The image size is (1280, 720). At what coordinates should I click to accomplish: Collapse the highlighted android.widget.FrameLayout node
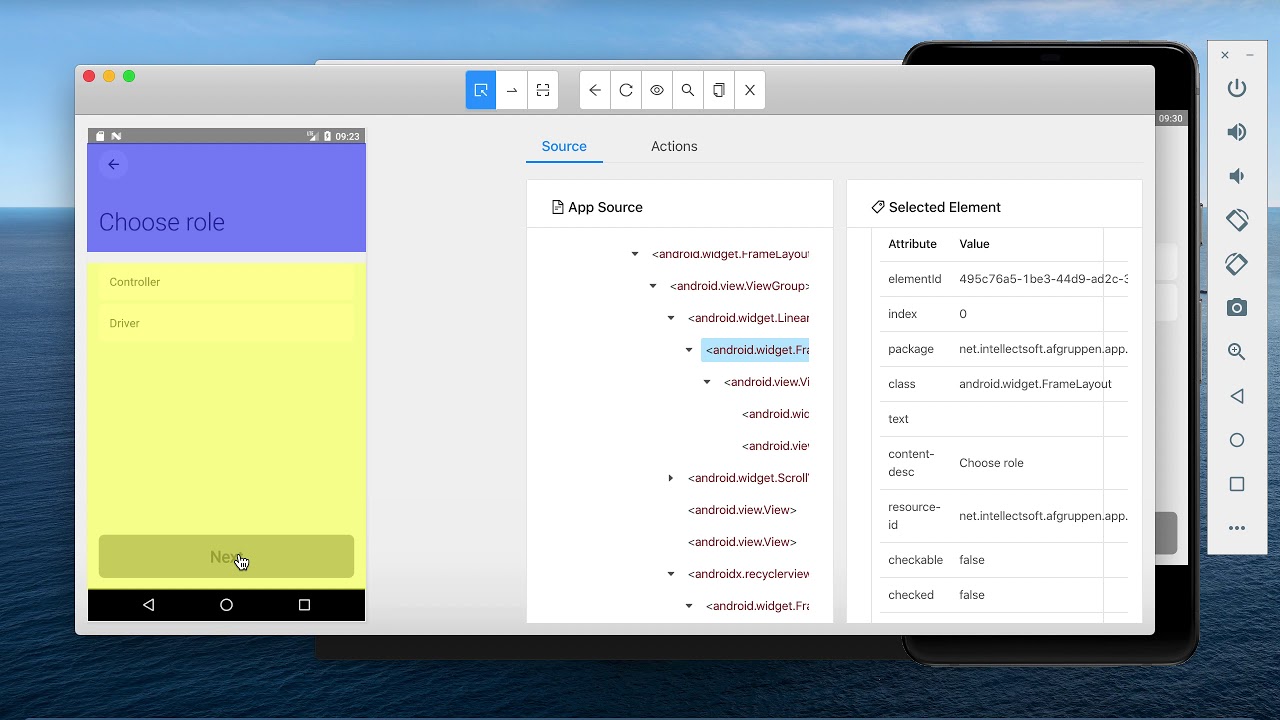point(689,350)
